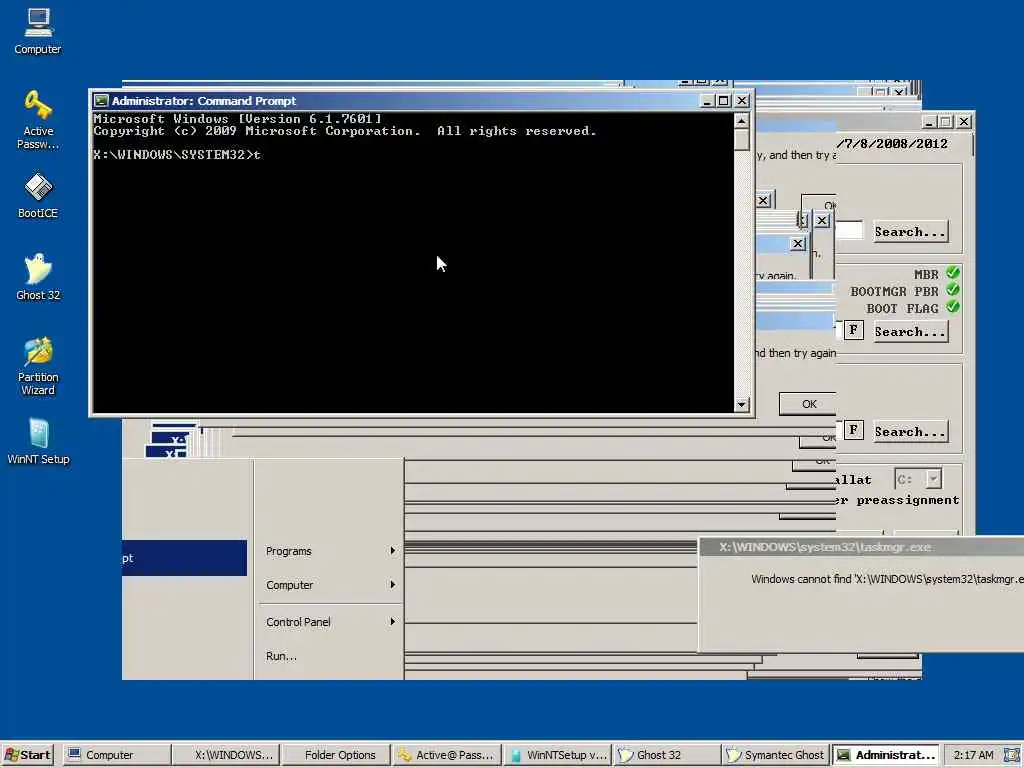Viewport: 1024px width, 768px height.
Task: Click the third Search... button in WinNTSetup
Action: (910, 432)
